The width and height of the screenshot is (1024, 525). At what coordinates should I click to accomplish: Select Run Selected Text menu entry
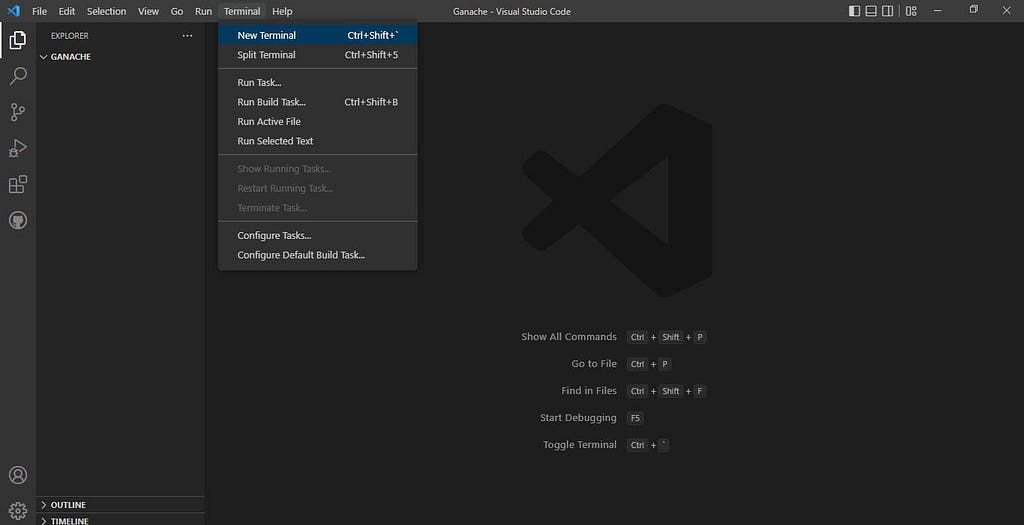point(318,141)
